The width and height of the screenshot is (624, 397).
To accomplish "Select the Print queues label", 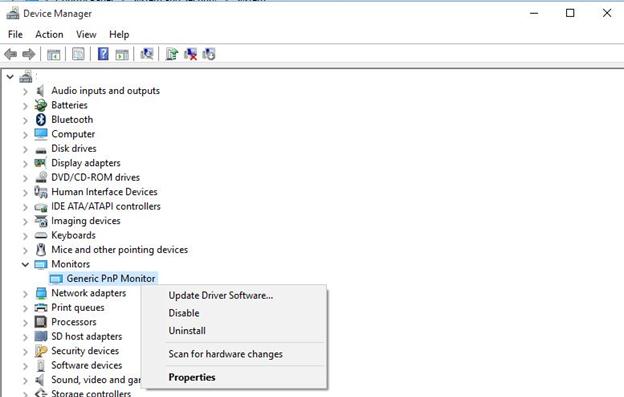I will (78, 307).
